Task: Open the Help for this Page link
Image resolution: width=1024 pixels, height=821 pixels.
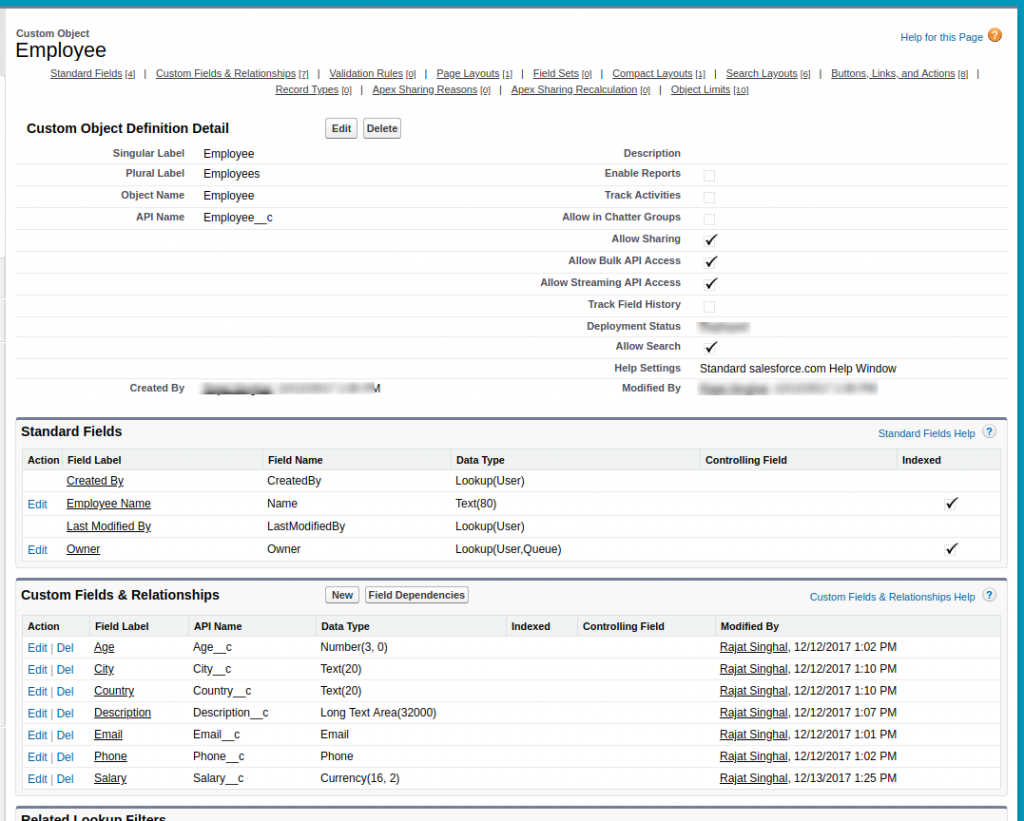Action: (941, 37)
